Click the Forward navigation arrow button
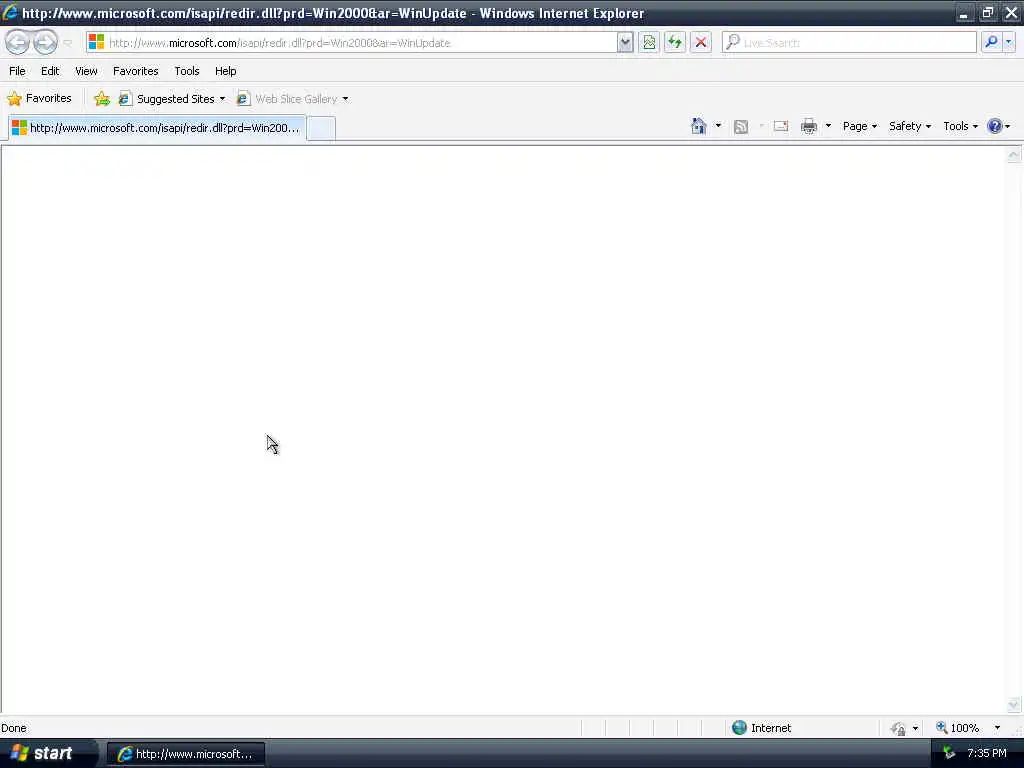 point(45,42)
